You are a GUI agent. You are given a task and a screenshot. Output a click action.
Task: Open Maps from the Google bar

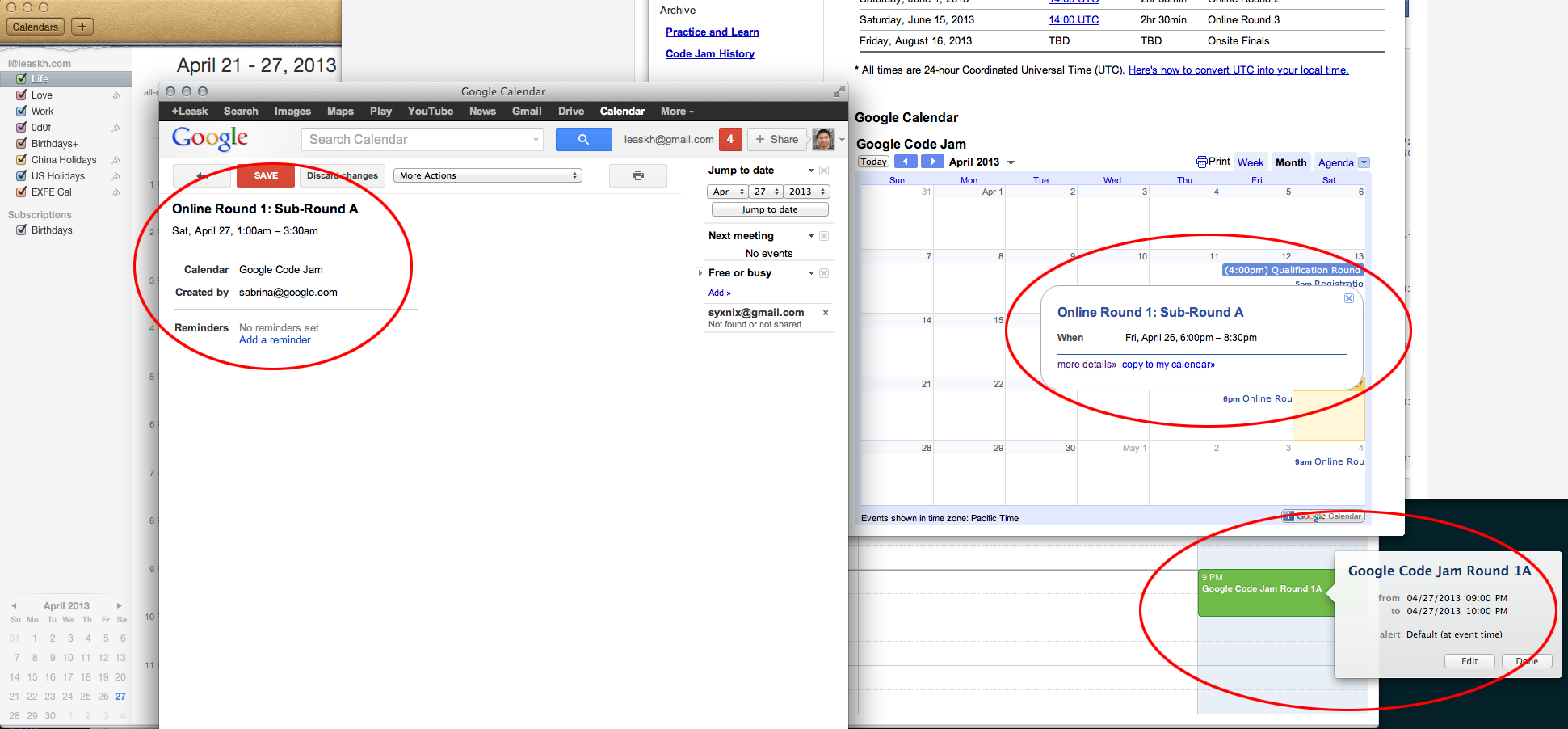coord(340,112)
